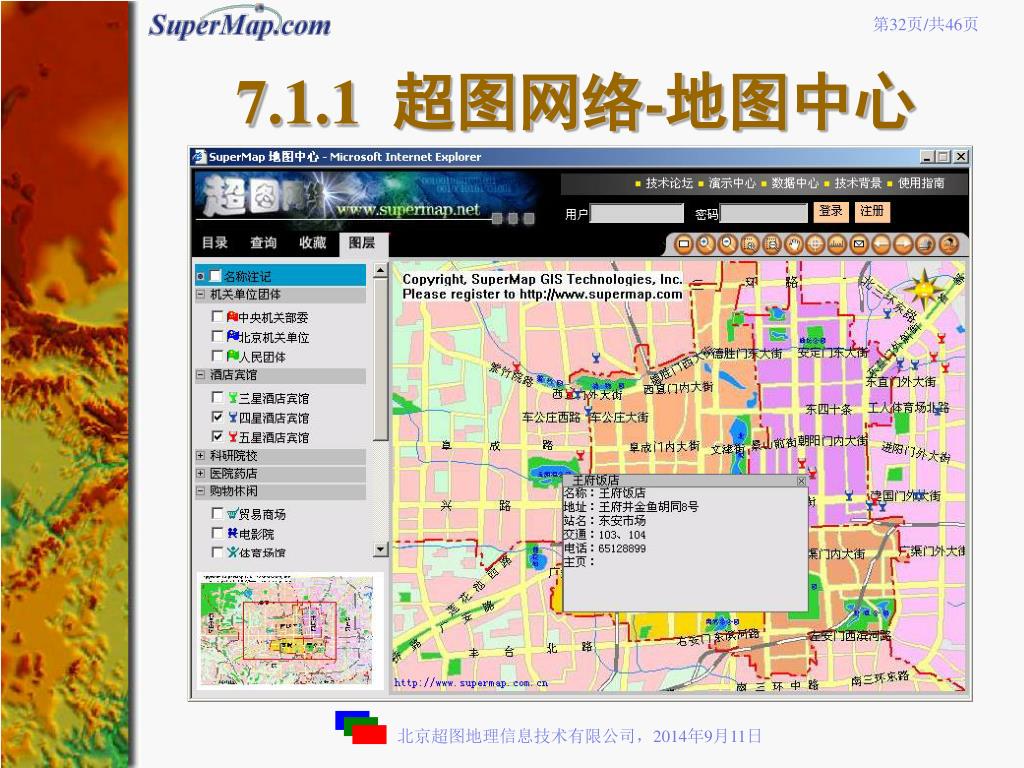1024x768 pixels.
Task: Open the 使用指南 link
Action: click(x=921, y=184)
